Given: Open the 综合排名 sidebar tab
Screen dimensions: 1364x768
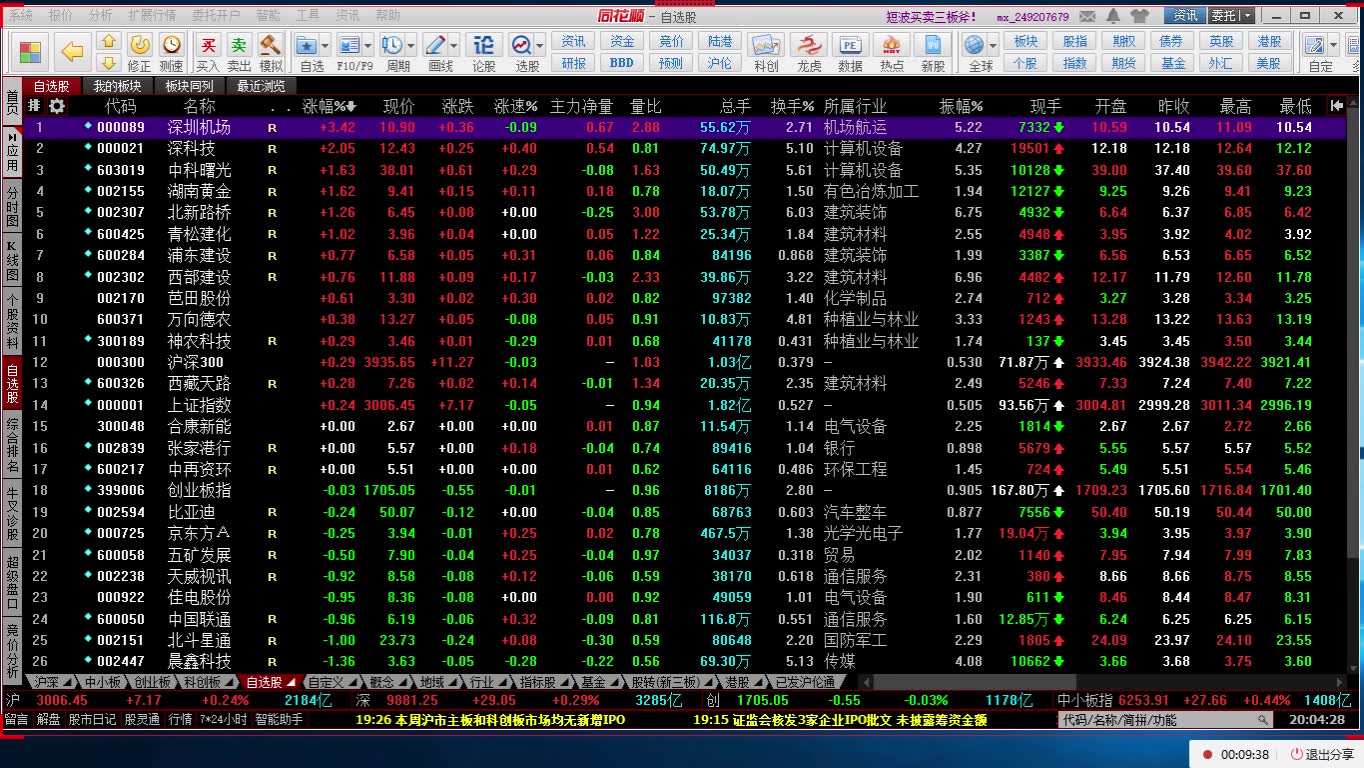Looking at the screenshot, I should pyautogui.click(x=12, y=446).
